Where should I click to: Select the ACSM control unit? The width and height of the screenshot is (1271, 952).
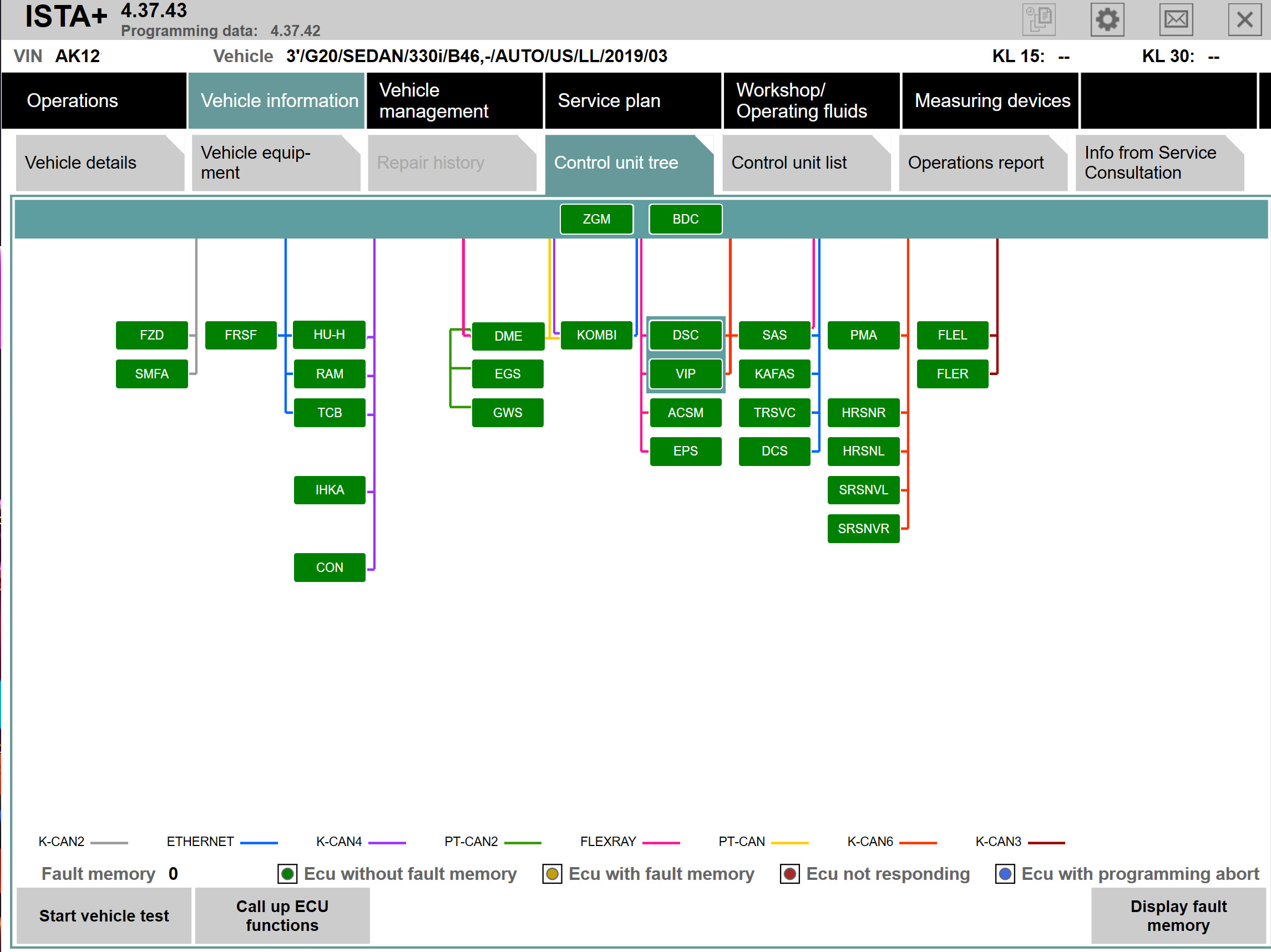[x=686, y=413]
